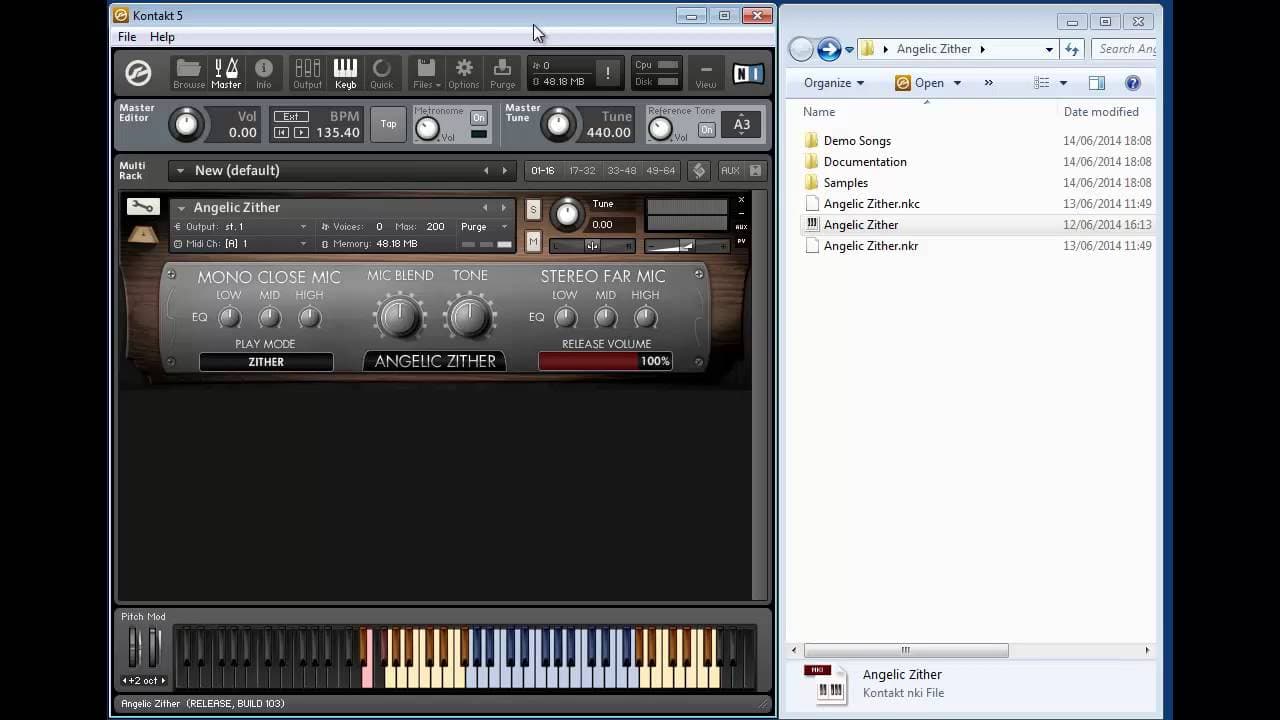Click the Explorer search field
Image resolution: width=1280 pixels, height=720 pixels.
(x=1124, y=48)
